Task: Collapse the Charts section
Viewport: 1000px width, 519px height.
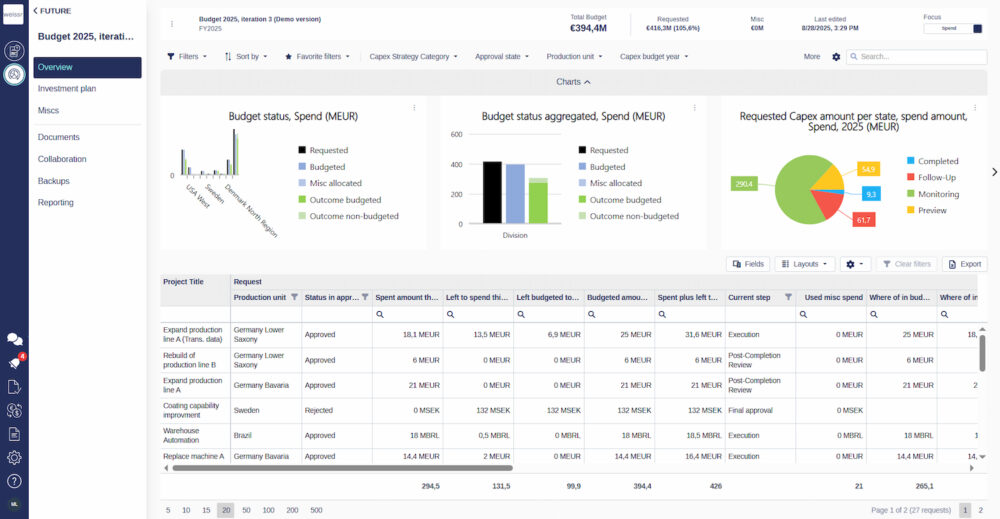Action: tap(573, 82)
